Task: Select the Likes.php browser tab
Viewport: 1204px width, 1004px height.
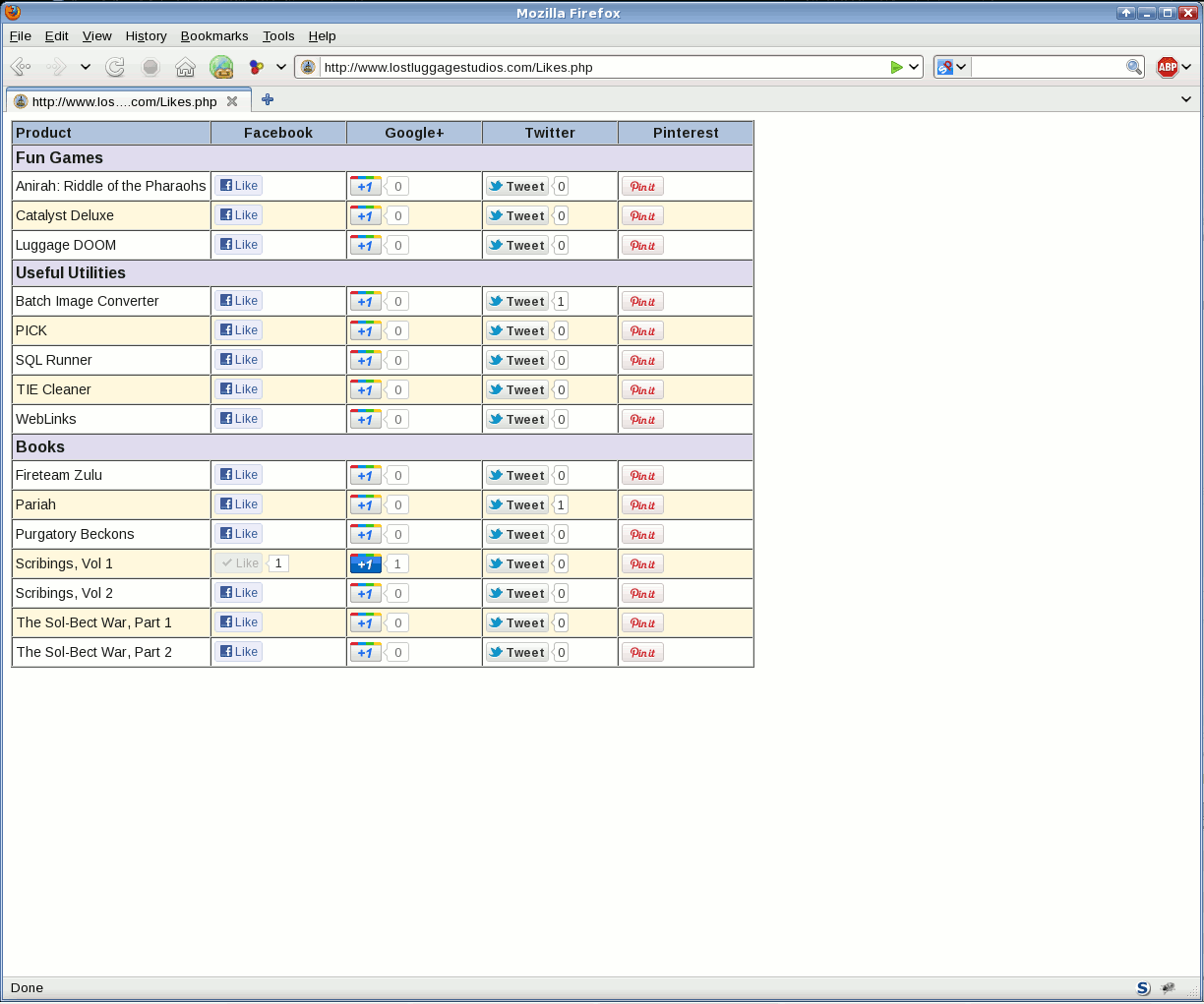Action: [x=128, y=100]
